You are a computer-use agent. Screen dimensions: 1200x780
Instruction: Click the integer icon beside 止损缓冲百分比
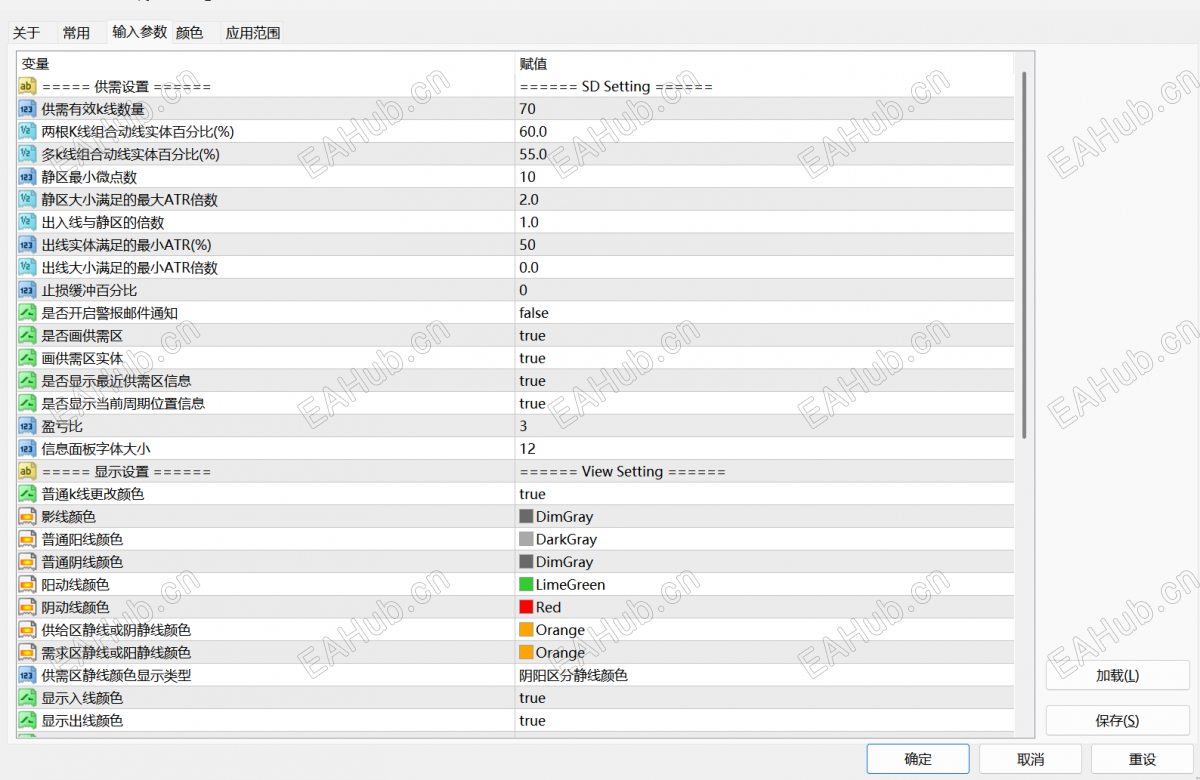coord(27,290)
